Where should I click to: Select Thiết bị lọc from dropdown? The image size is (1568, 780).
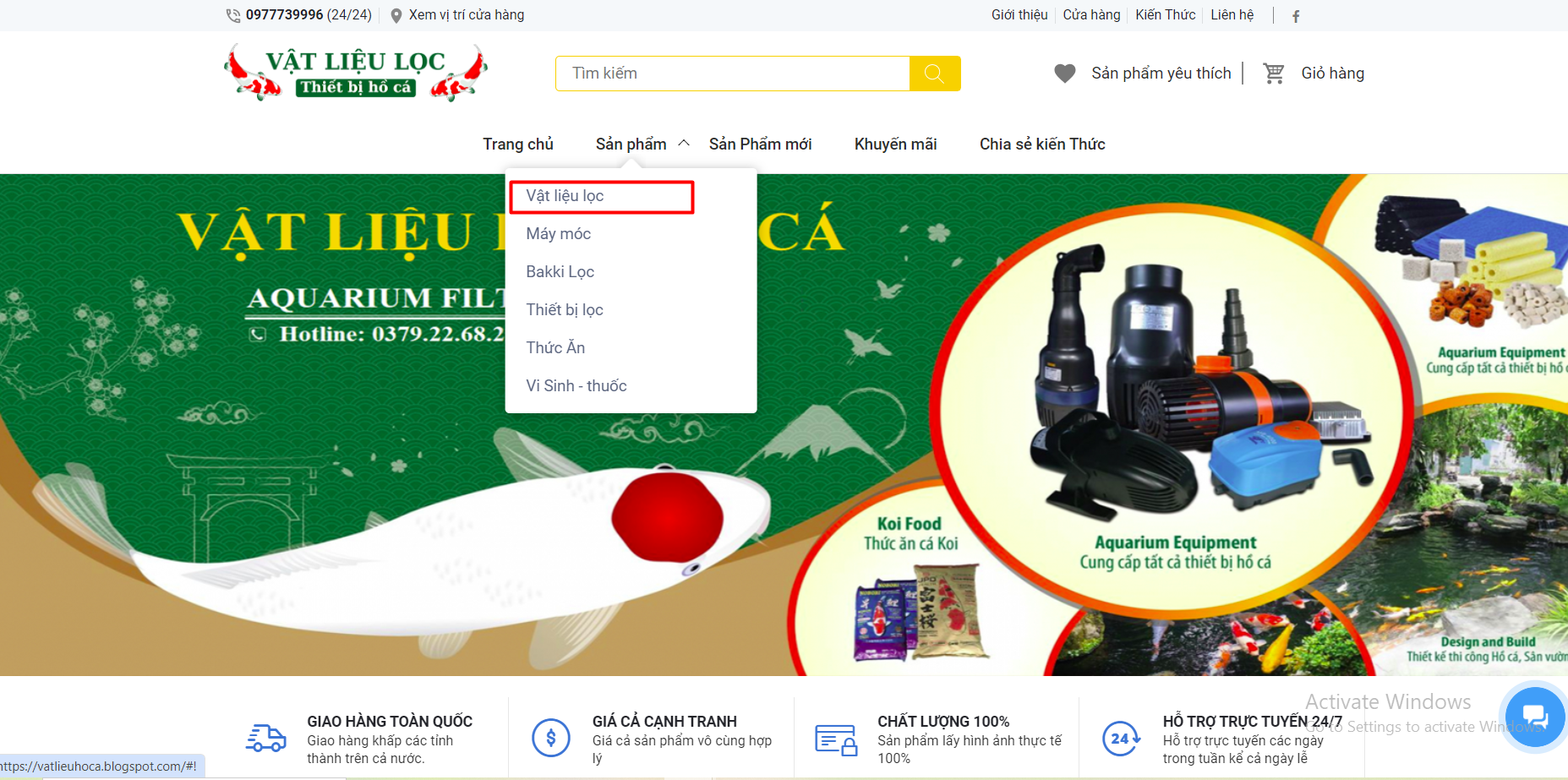coord(564,310)
